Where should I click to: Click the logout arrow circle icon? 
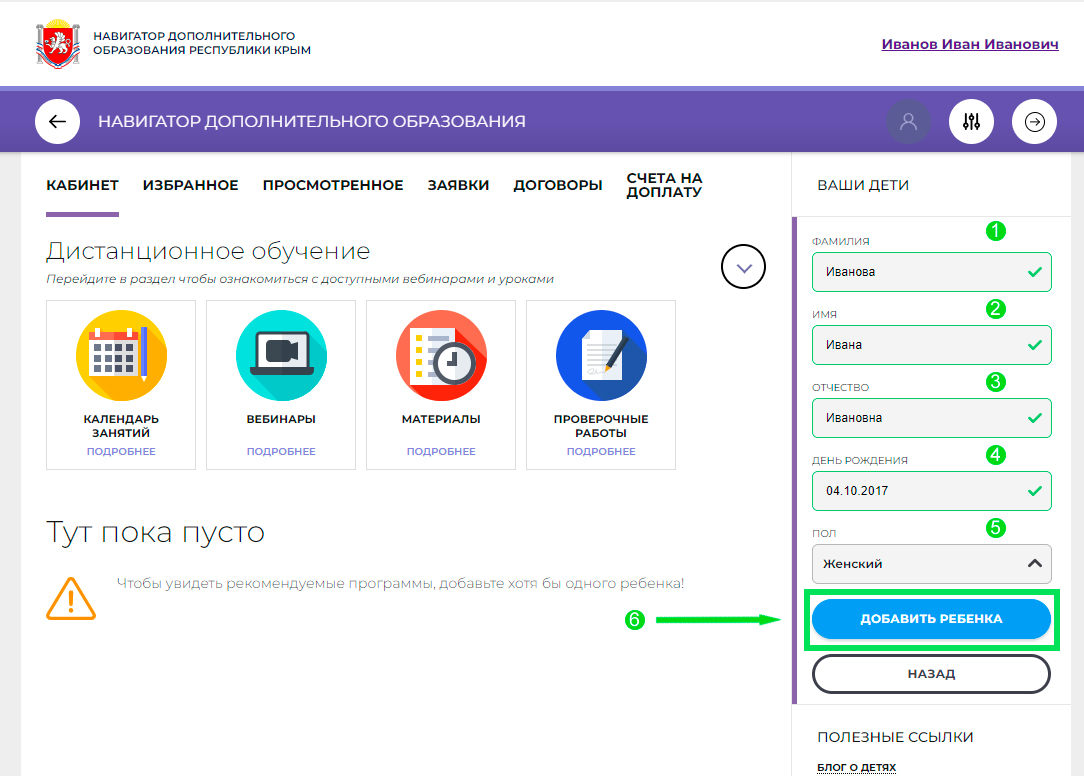(x=1034, y=122)
